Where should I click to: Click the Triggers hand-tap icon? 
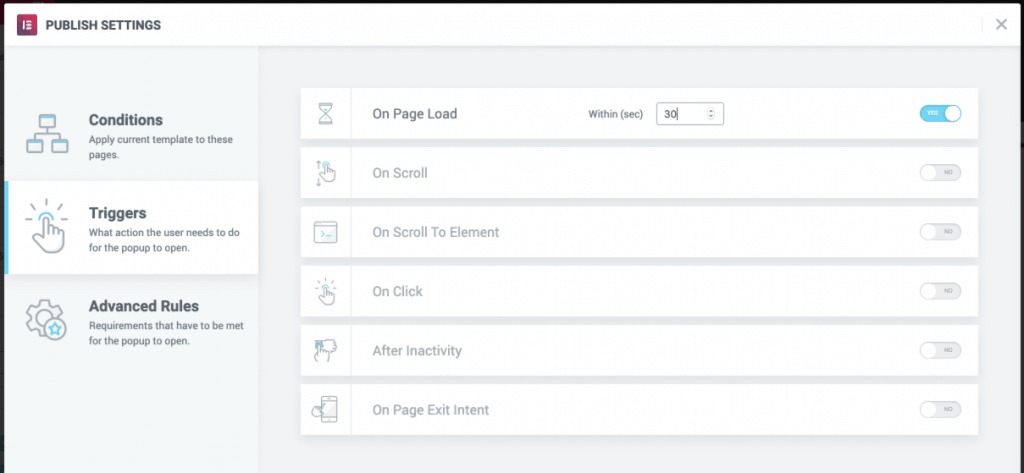(46, 226)
